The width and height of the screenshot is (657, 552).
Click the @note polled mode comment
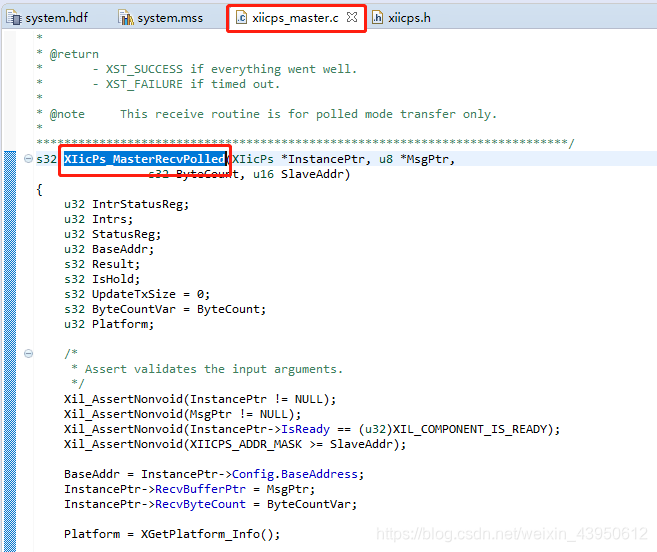[266, 114]
